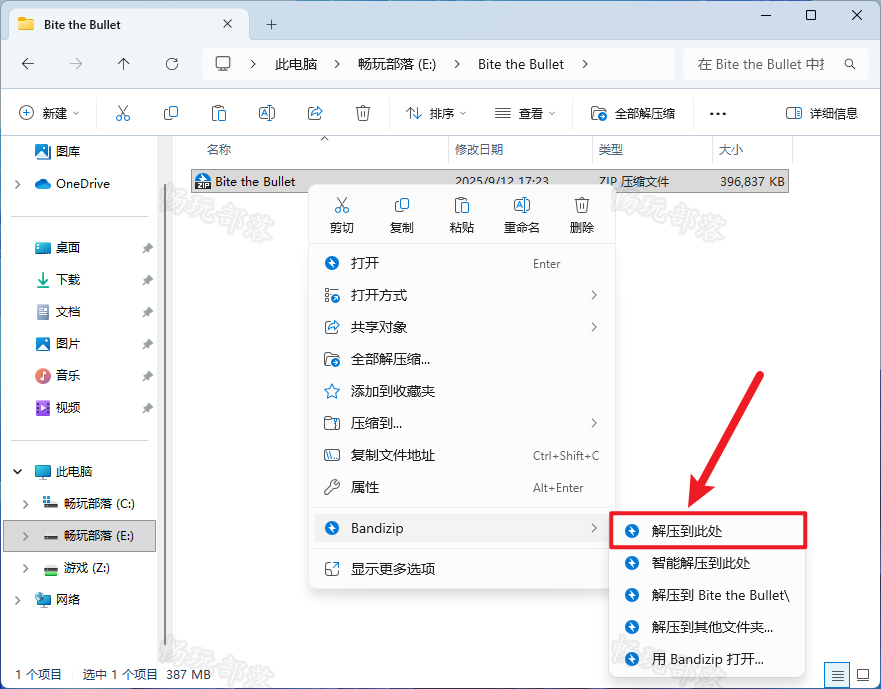Click 此电脑 in the address bar

tap(296, 64)
